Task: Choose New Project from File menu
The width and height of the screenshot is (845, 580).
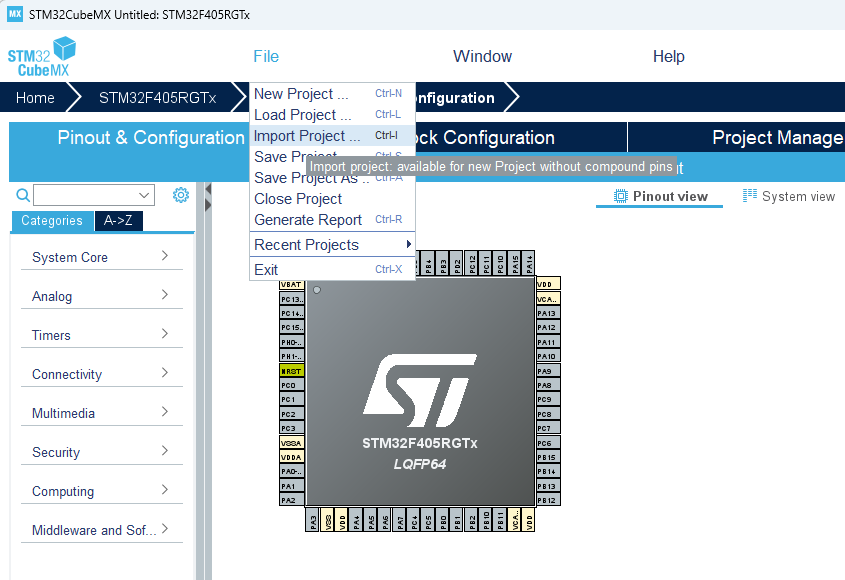Action: [332, 94]
